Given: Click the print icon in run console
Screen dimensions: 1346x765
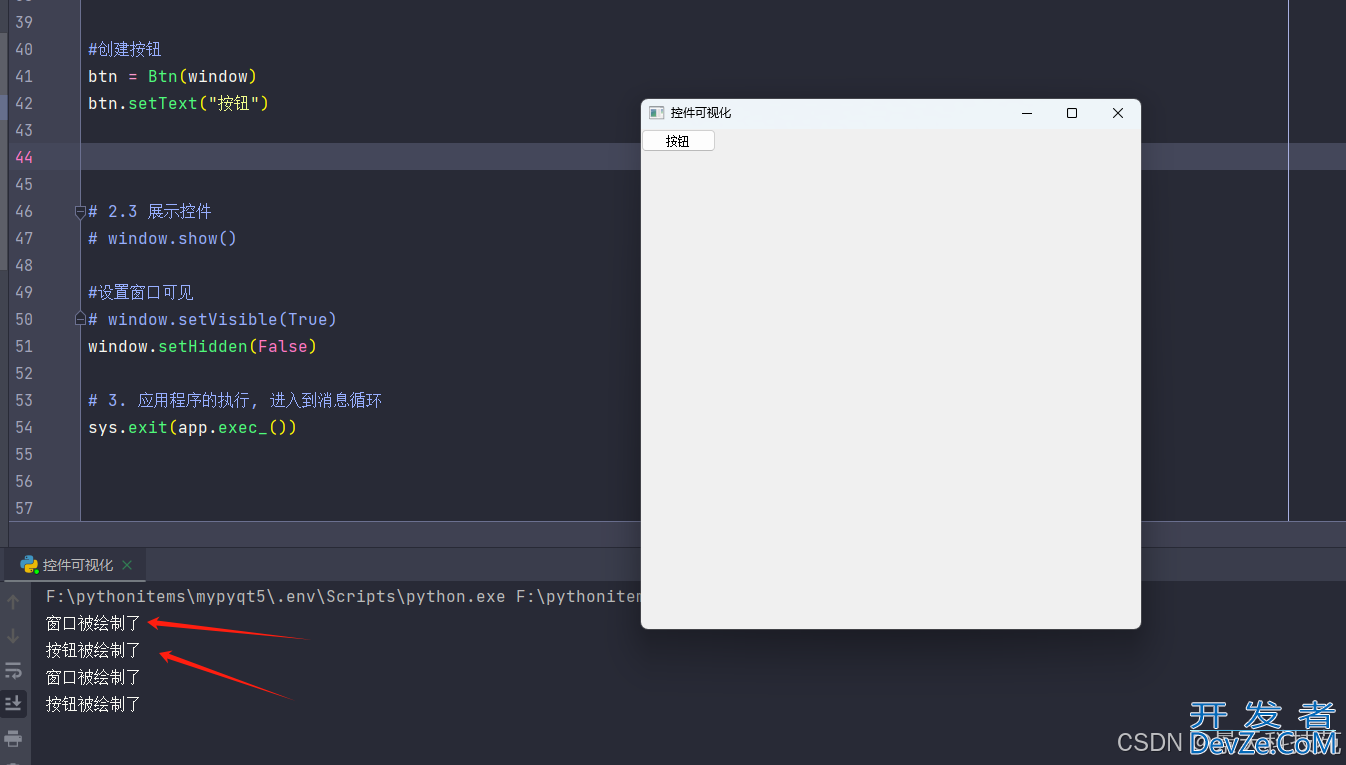Looking at the screenshot, I should (x=13, y=739).
